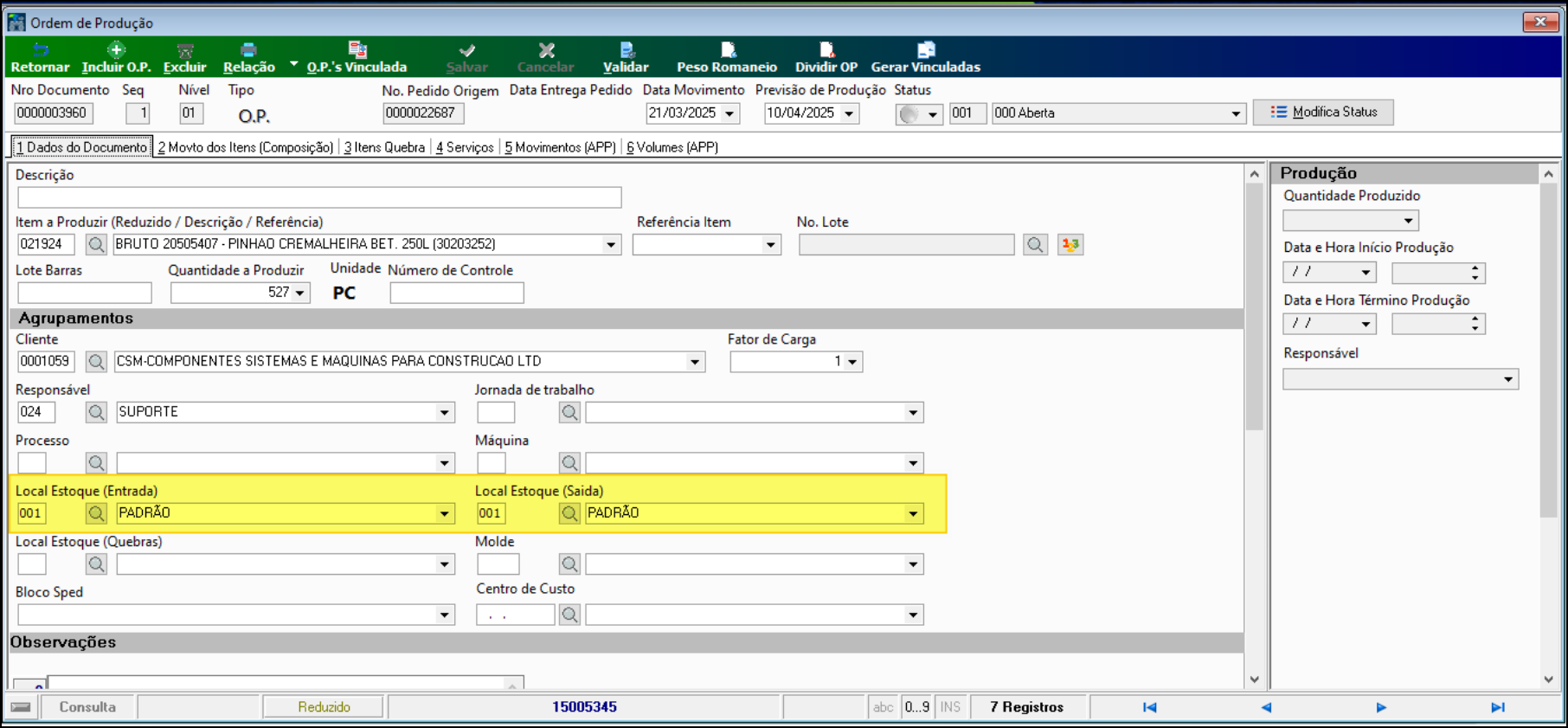Click Nro Documento field 0000003960

(54, 113)
